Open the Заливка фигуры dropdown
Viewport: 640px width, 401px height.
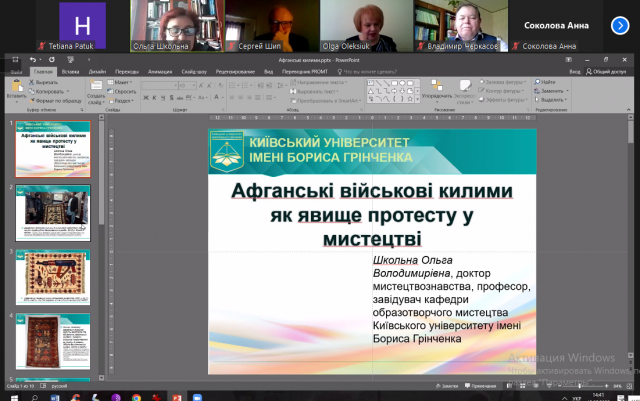502,82
